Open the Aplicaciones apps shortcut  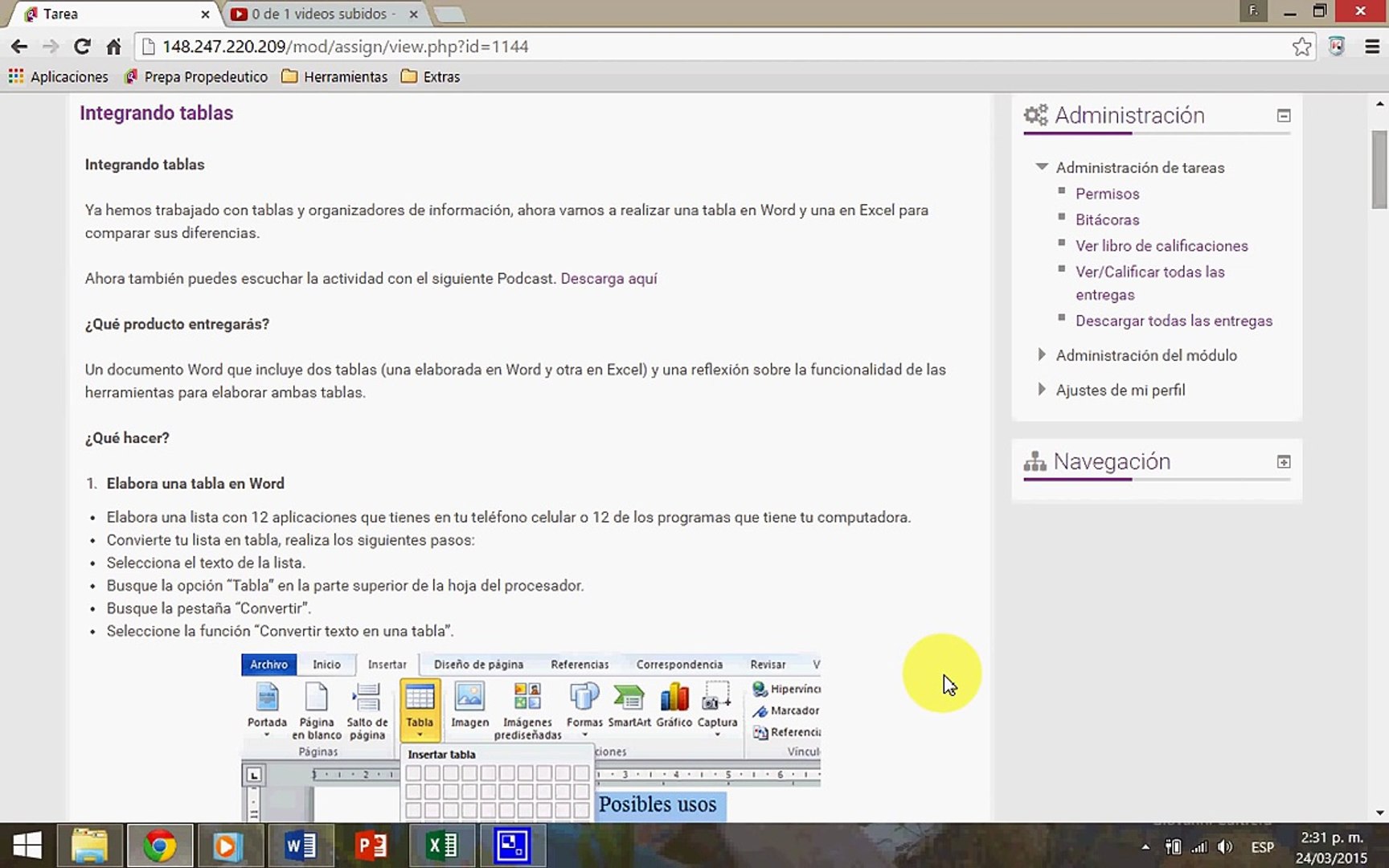point(59,76)
